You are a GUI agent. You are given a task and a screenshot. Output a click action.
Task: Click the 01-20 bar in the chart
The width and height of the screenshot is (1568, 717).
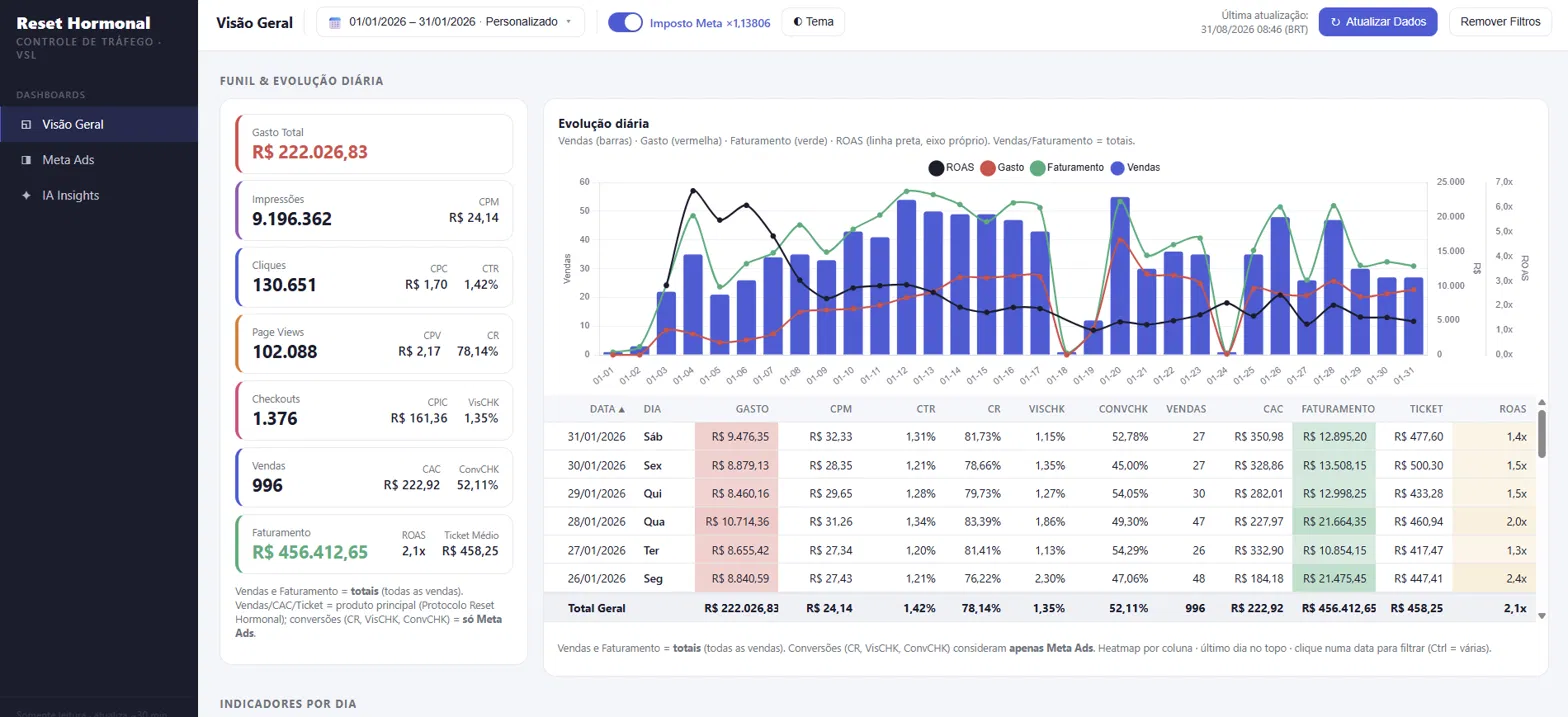[1120, 276]
